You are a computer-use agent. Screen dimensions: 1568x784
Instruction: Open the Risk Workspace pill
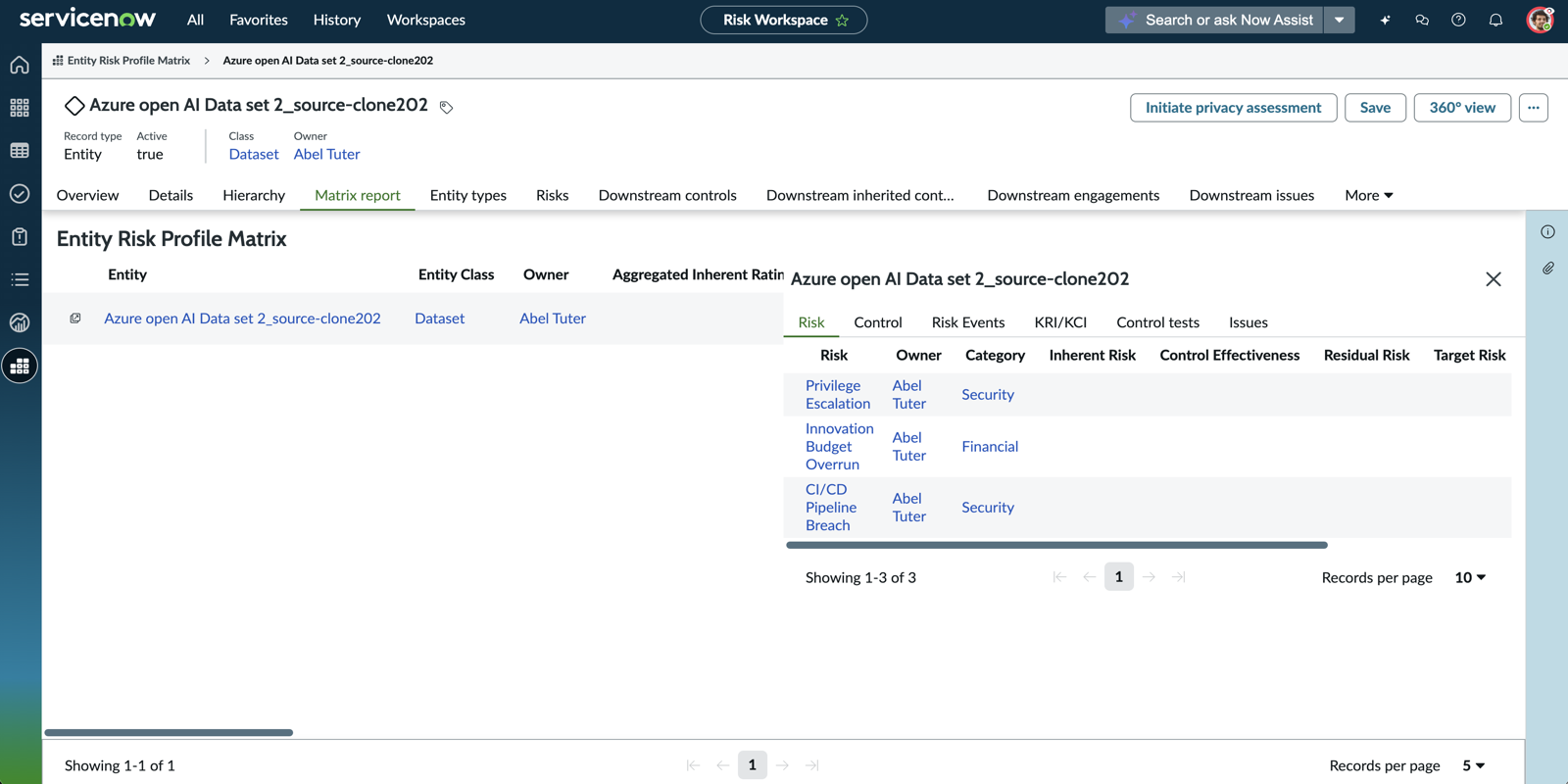click(x=783, y=20)
